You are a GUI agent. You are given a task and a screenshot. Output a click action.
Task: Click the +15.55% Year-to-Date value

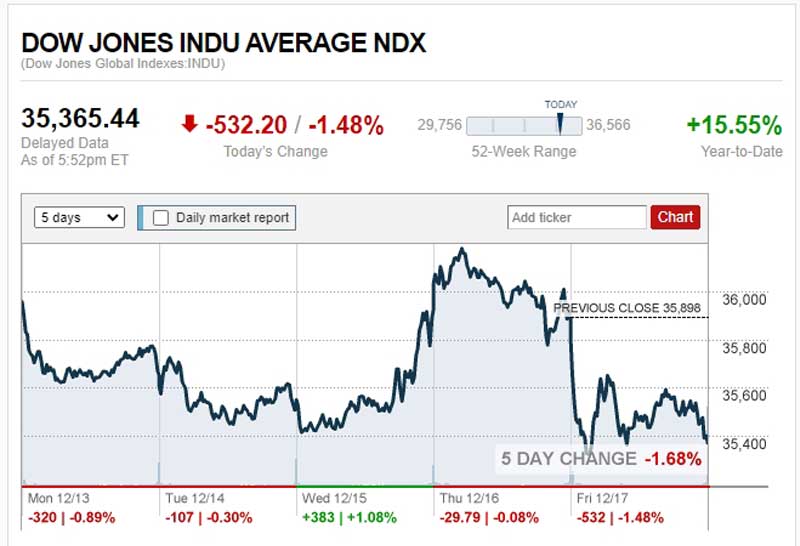pyautogui.click(x=733, y=126)
